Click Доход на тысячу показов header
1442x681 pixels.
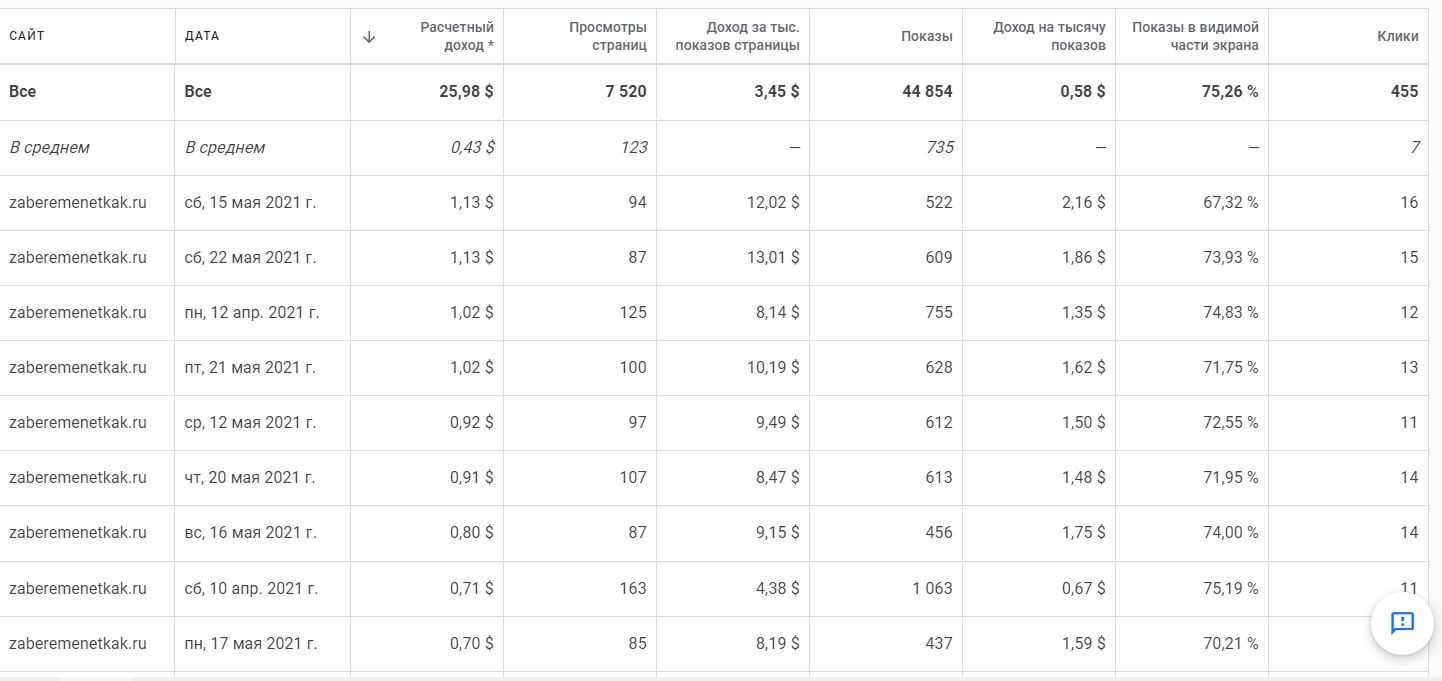[x=1049, y=36]
